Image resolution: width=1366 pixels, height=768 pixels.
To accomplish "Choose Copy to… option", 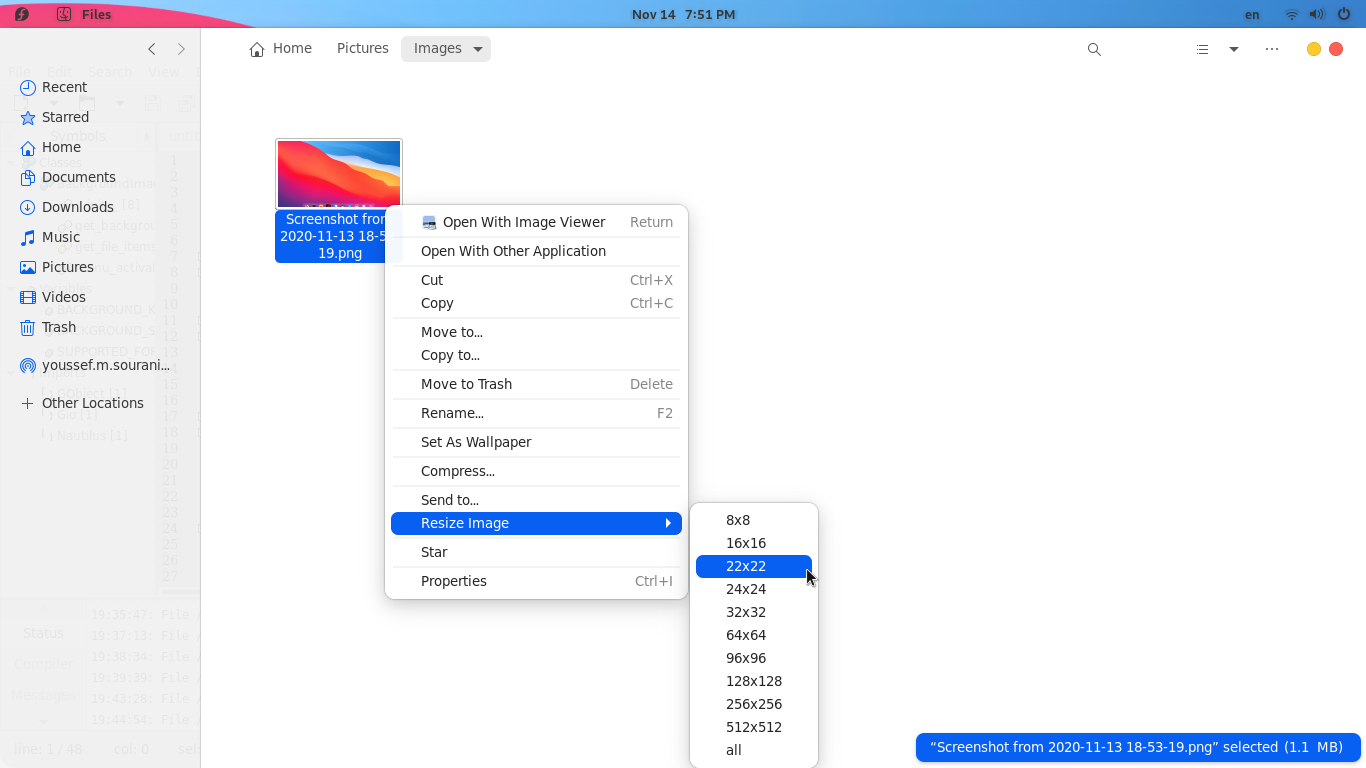I will (x=536, y=355).
